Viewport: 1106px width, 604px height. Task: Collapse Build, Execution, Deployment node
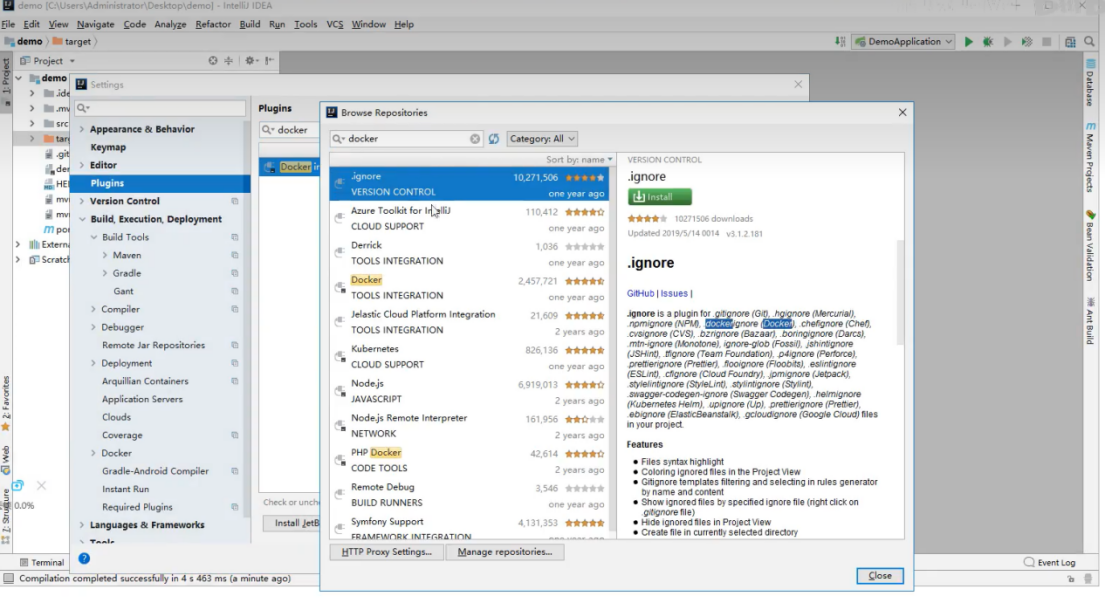[x=82, y=219]
